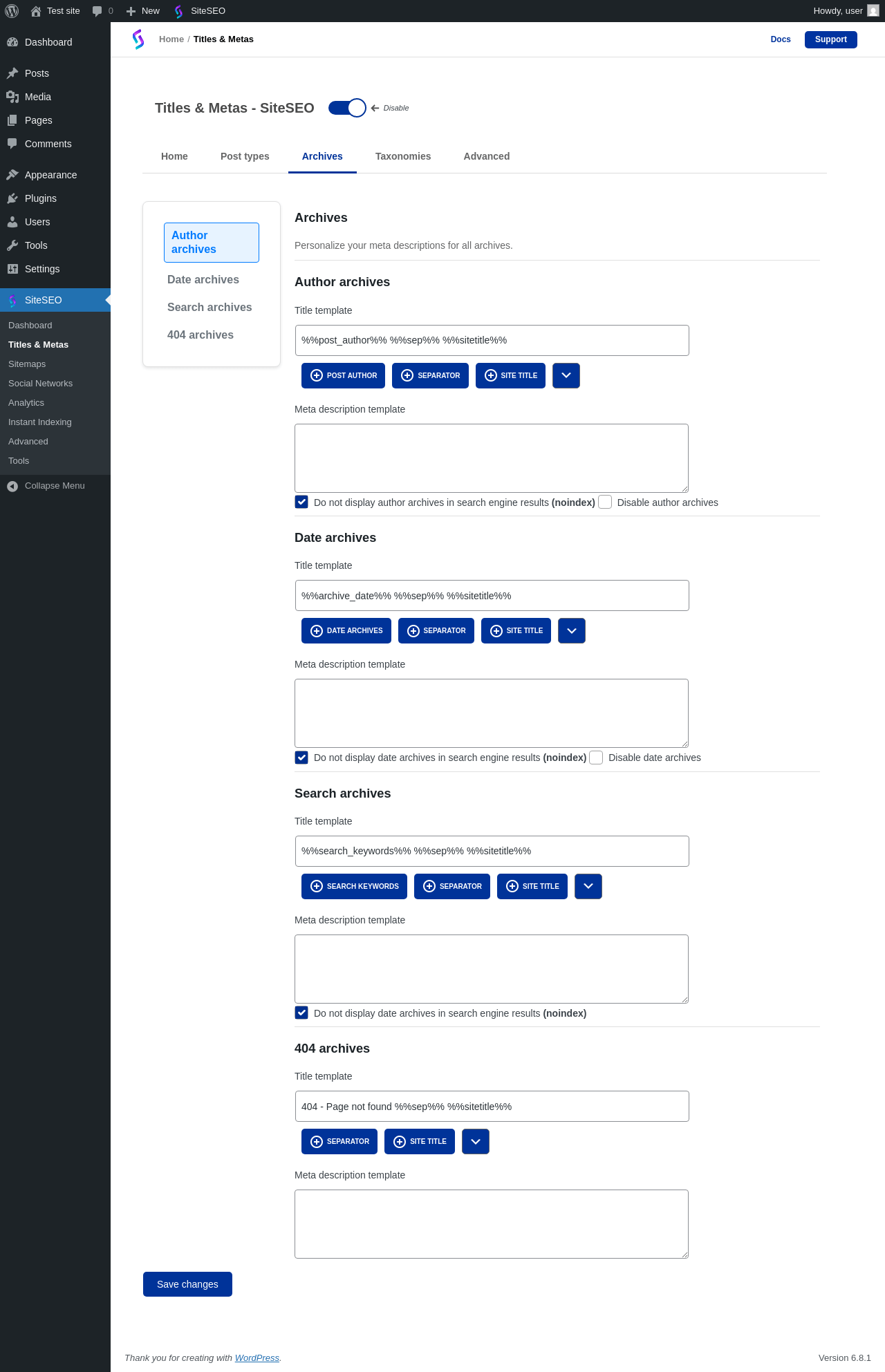
Task: Switch to the Taxonomies tab
Action: (403, 156)
